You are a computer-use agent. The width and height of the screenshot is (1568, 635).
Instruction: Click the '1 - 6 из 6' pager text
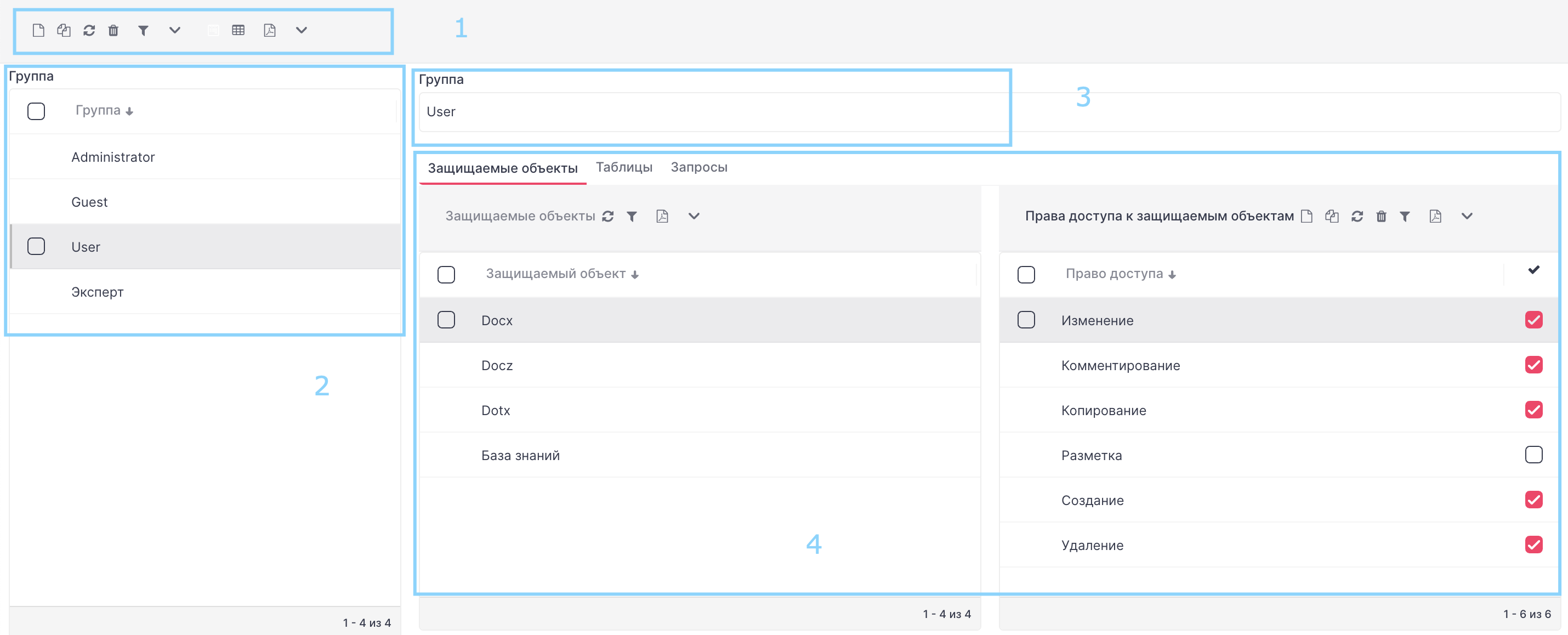1527,614
